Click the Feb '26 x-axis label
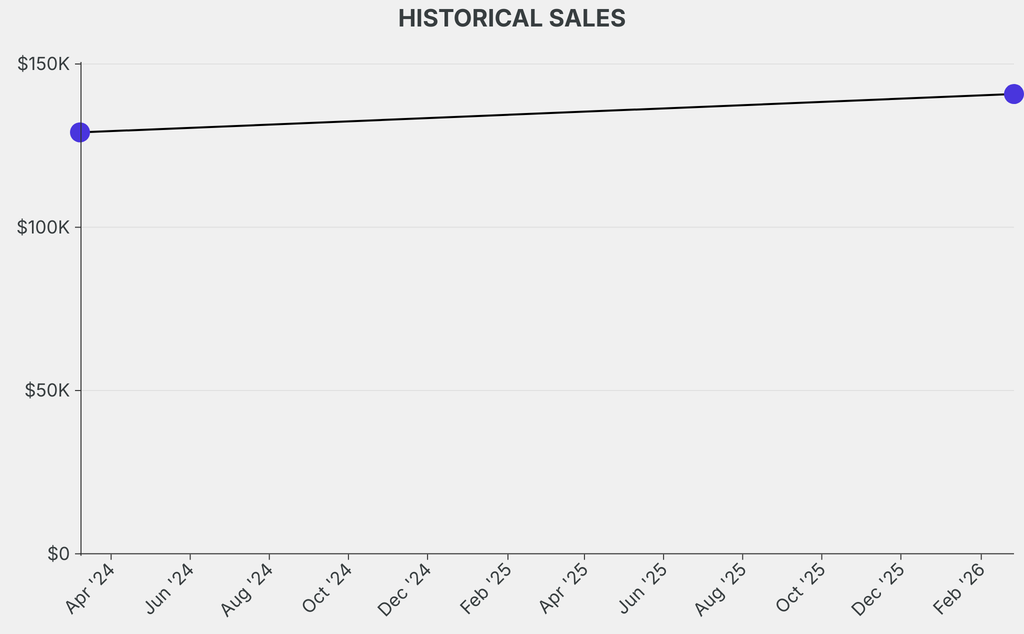 pos(960,589)
